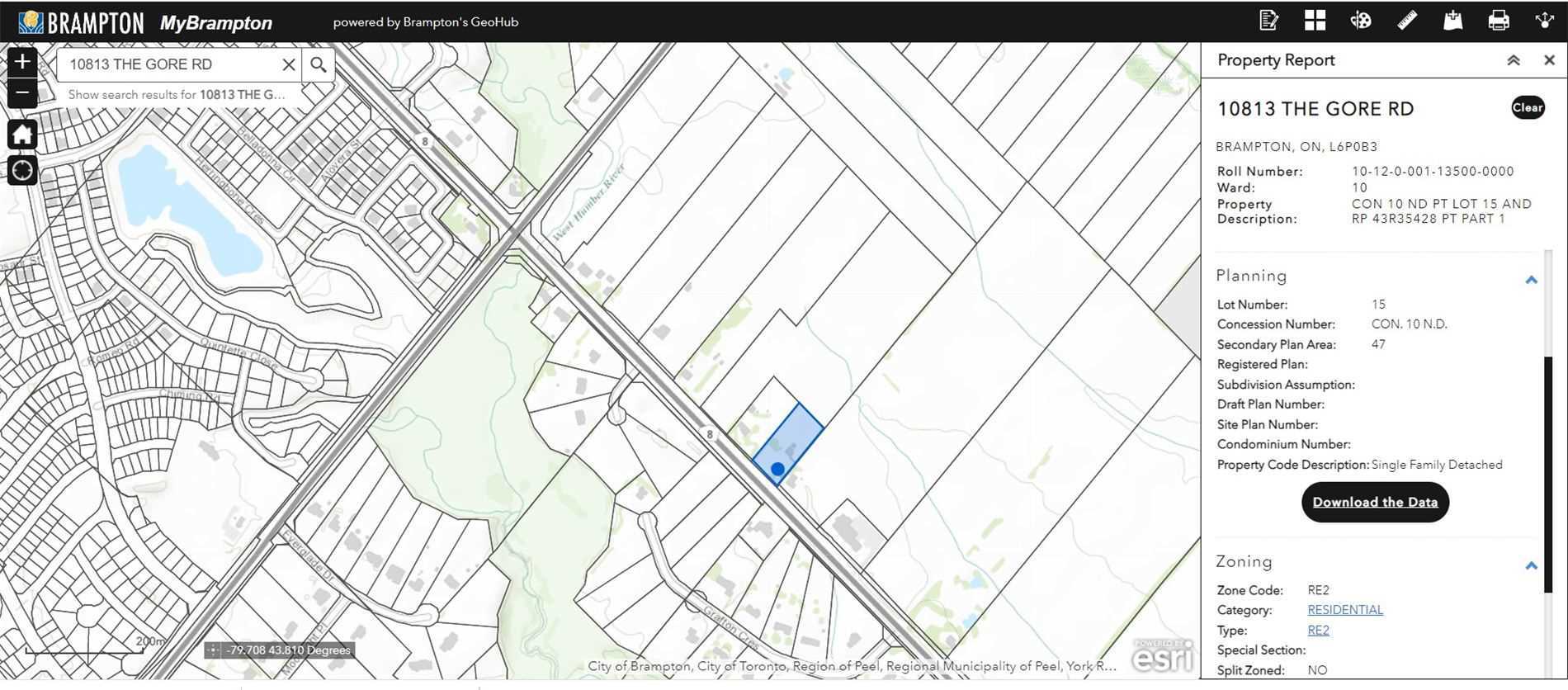Zoom in on the map
This screenshot has height=690, width=1568.
pos(22,62)
